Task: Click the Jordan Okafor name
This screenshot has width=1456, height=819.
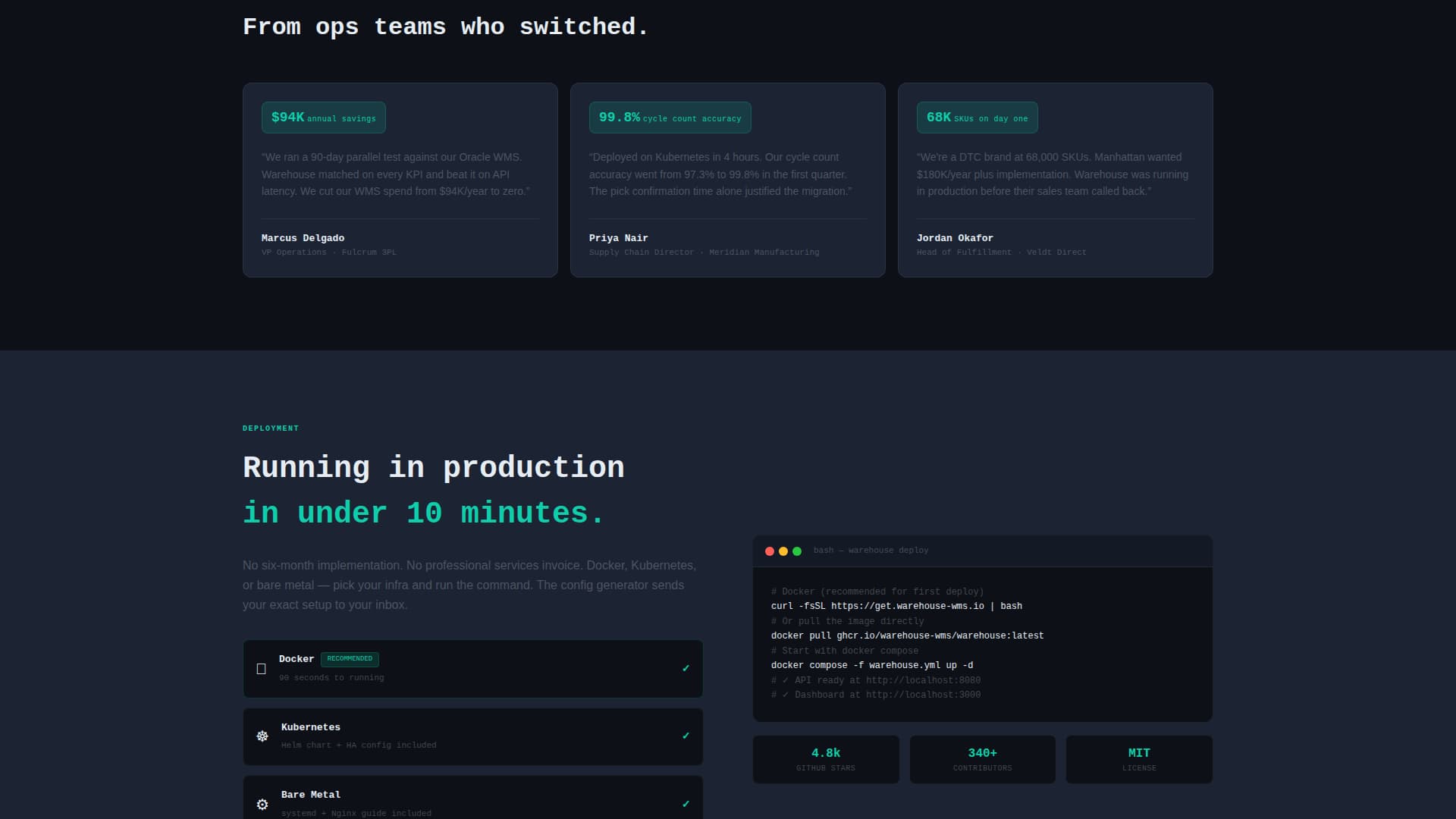Action: (955, 238)
